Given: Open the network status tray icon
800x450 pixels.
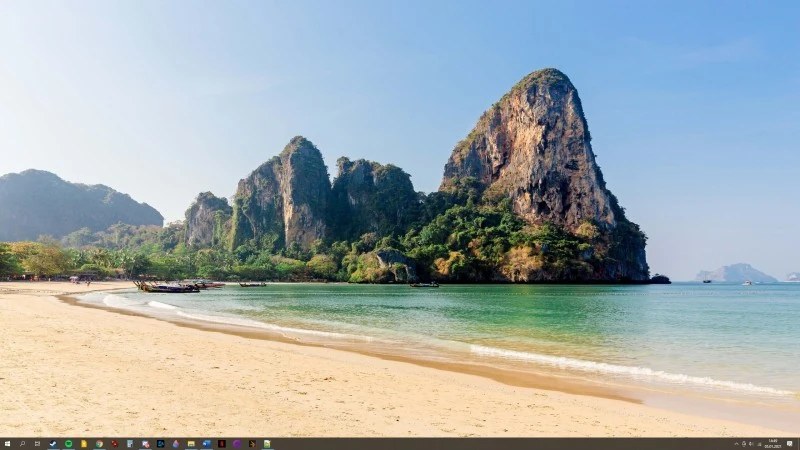Looking at the screenshot, I should click(x=744, y=443).
